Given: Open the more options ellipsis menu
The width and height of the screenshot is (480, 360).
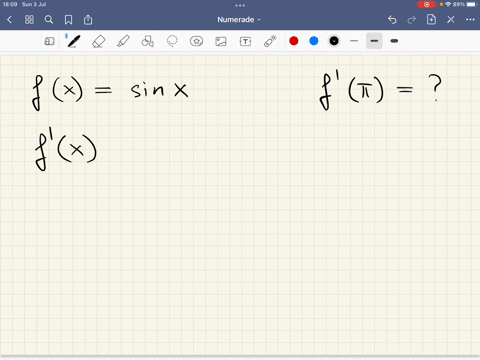Looking at the screenshot, I should click(470, 20).
